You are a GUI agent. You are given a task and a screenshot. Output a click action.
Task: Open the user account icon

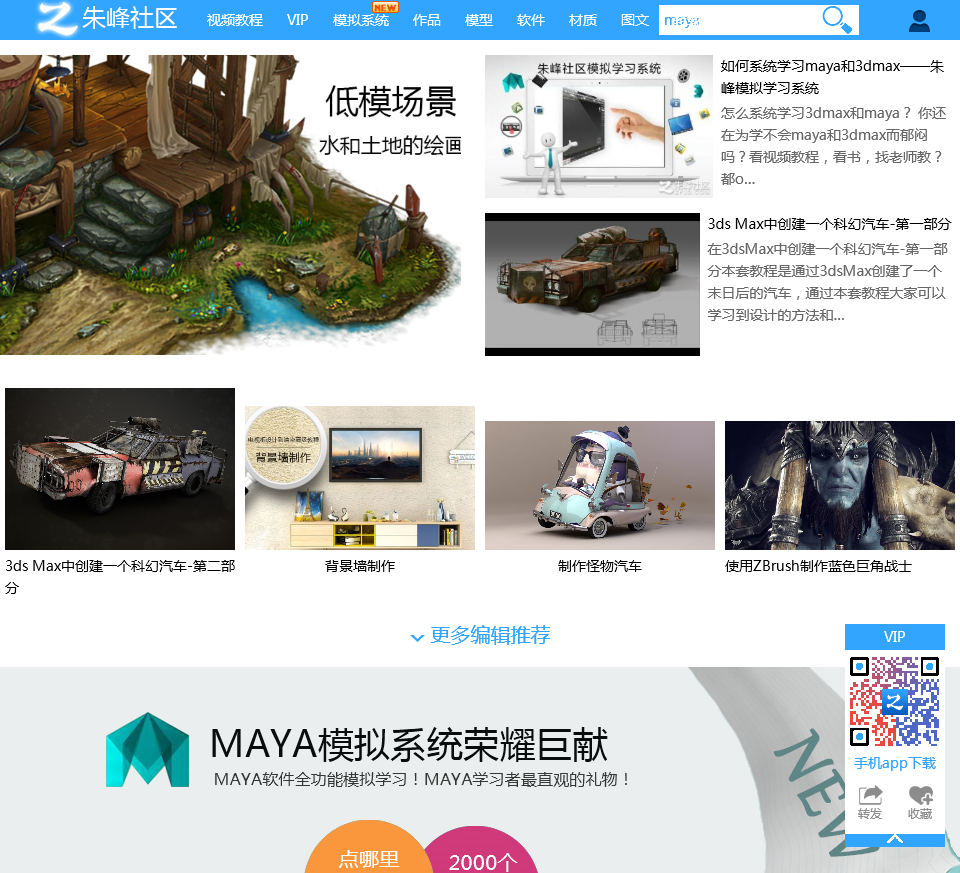click(919, 21)
